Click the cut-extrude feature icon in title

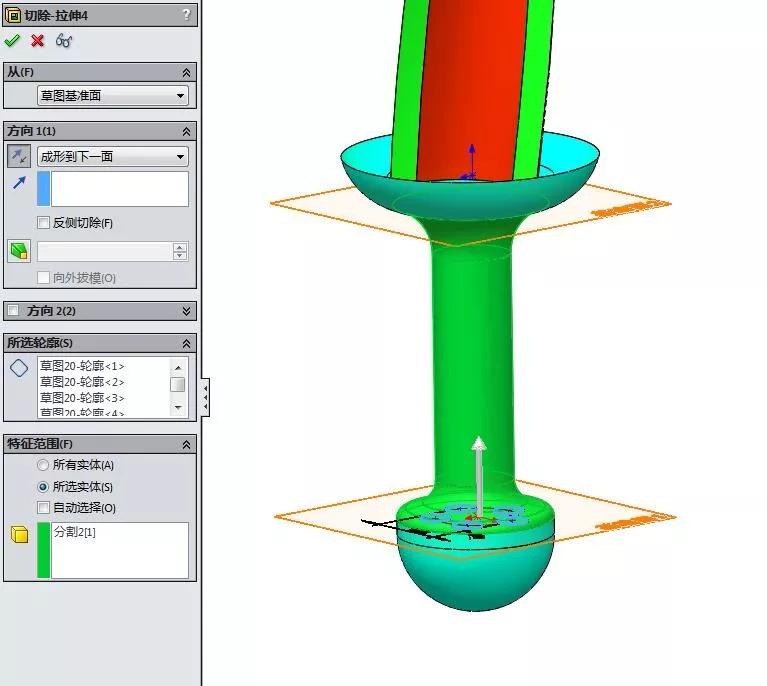[13, 16]
